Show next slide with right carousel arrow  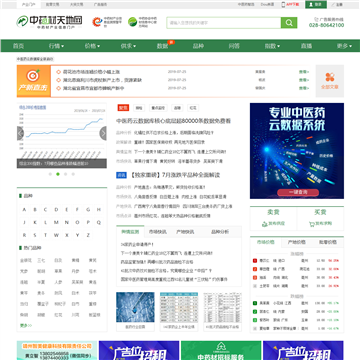click(103, 133)
